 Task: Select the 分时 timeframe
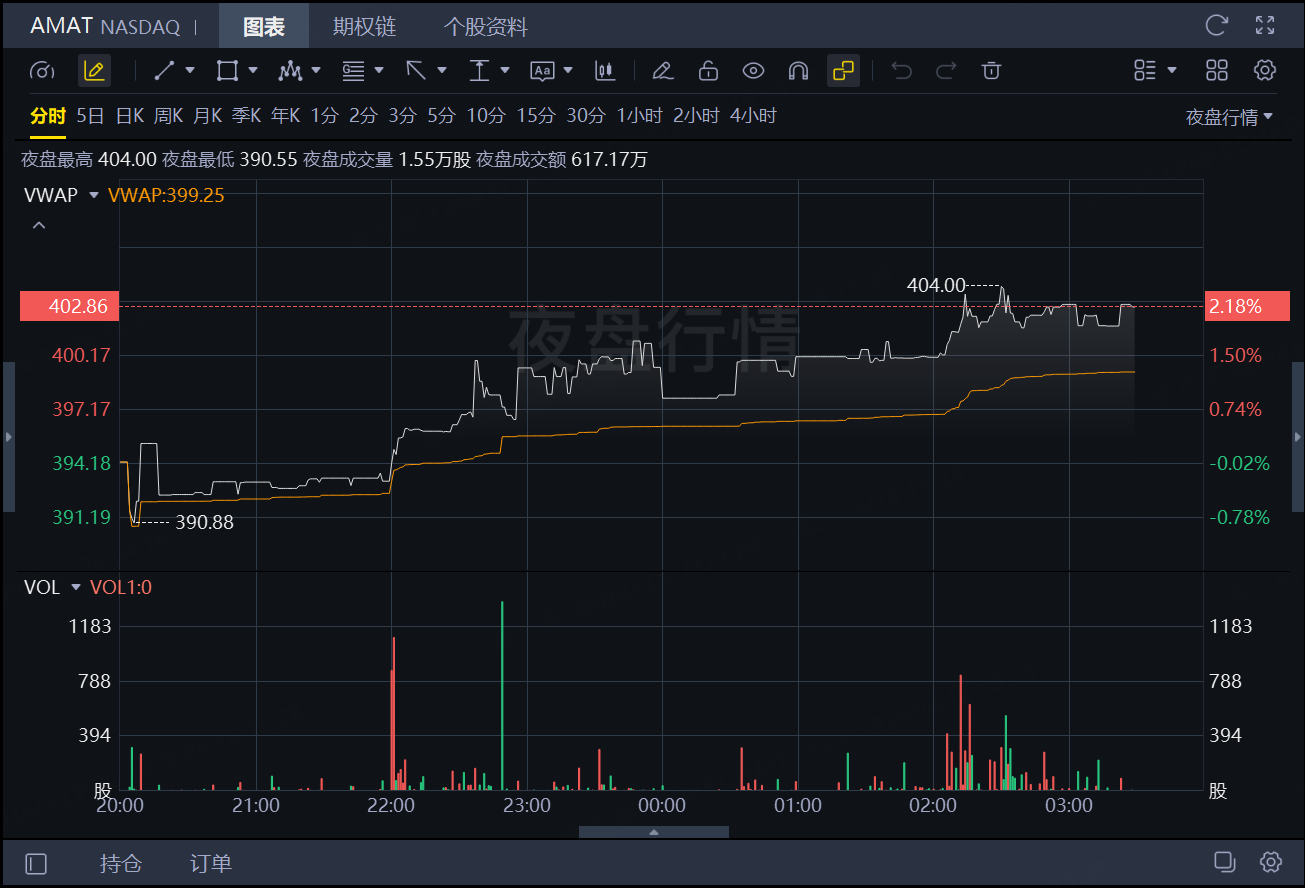pos(48,117)
